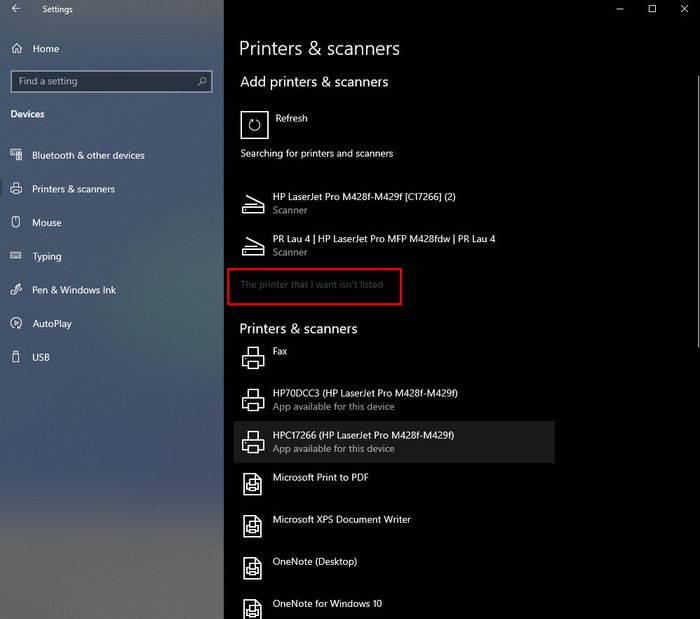The image size is (700, 619).
Task: Click the Bluetooth devices sidebar icon
Action: [x=16, y=154]
